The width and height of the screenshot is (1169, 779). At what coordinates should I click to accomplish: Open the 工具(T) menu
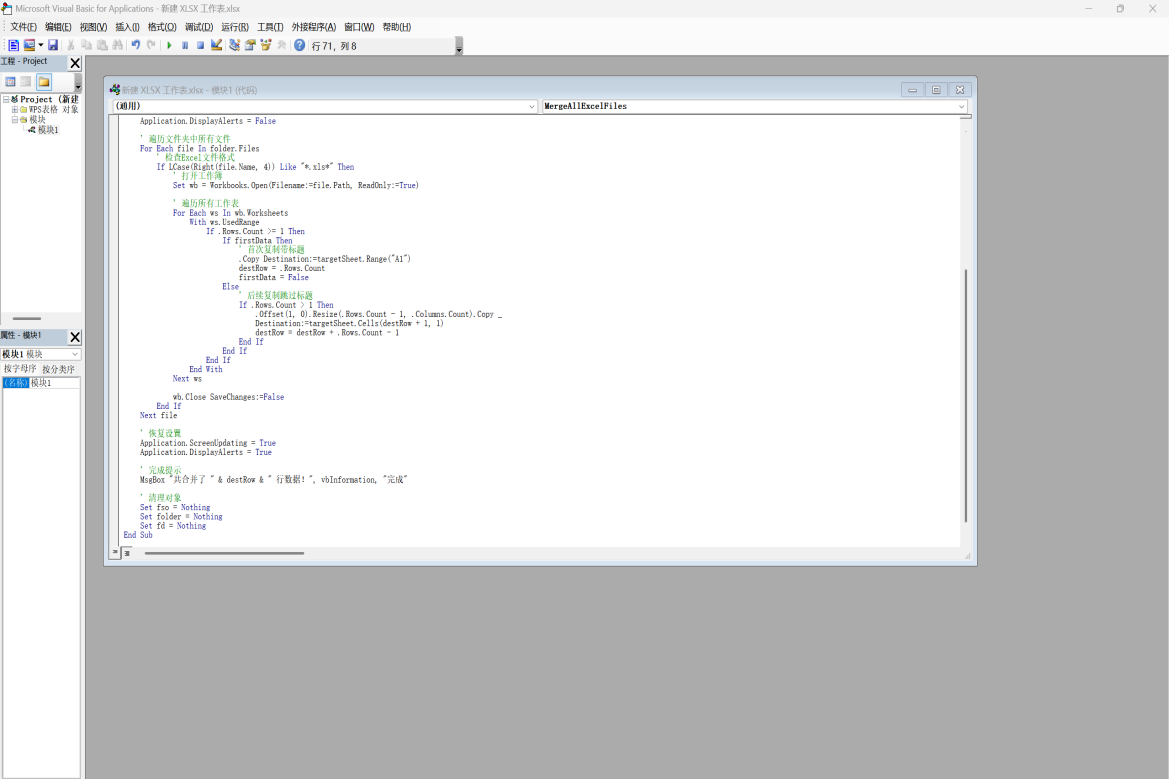[x=270, y=27]
